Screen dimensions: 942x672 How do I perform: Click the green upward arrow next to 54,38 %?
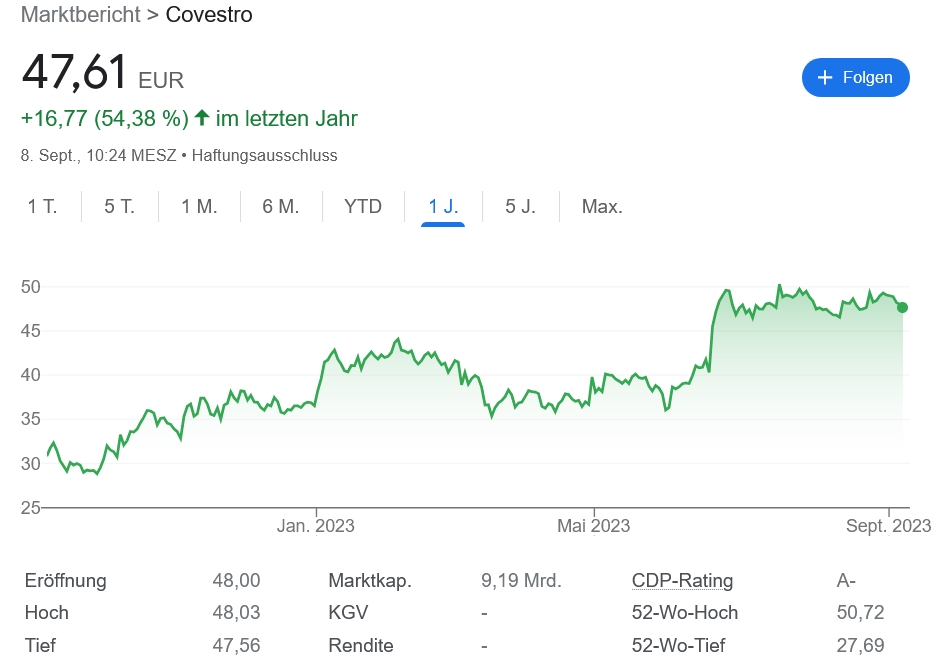click(x=201, y=117)
